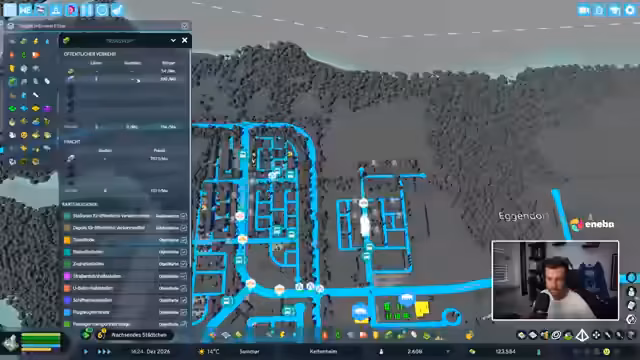Toggle the purple ship-stations legend checkbox

184,300
